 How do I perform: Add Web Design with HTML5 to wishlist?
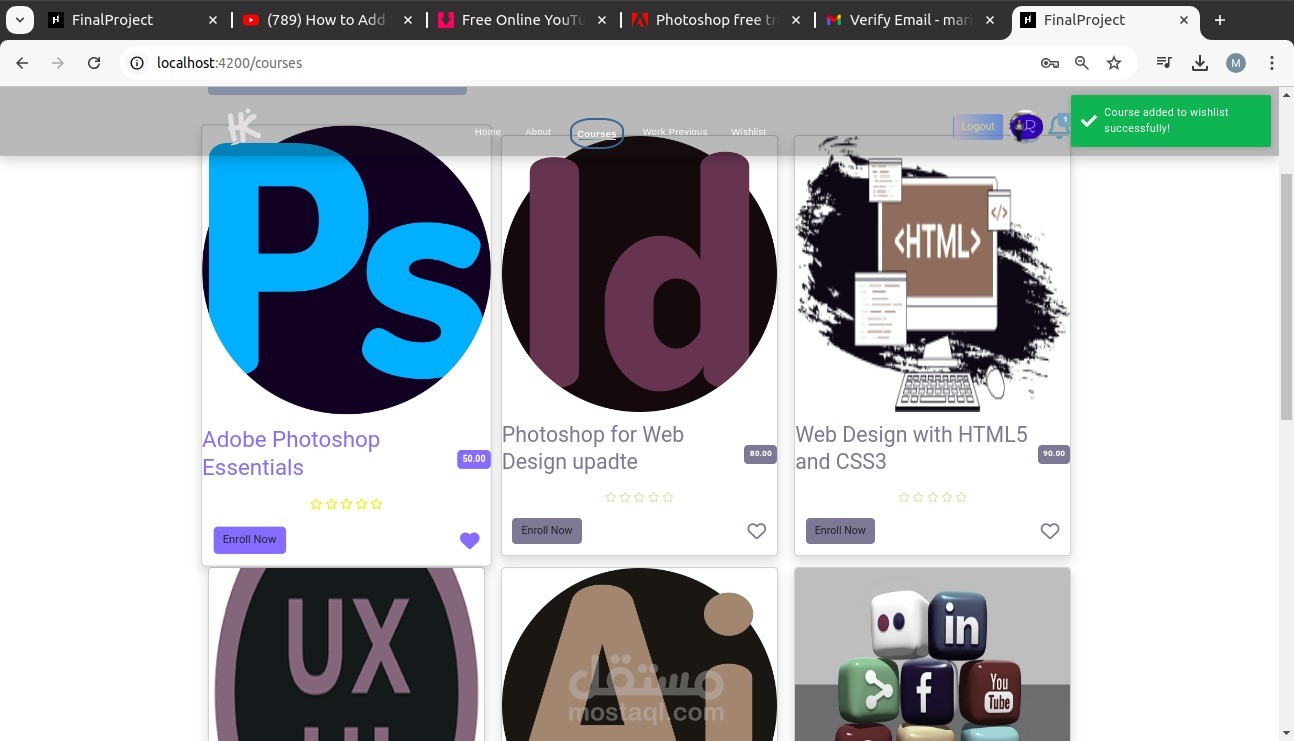point(1050,531)
